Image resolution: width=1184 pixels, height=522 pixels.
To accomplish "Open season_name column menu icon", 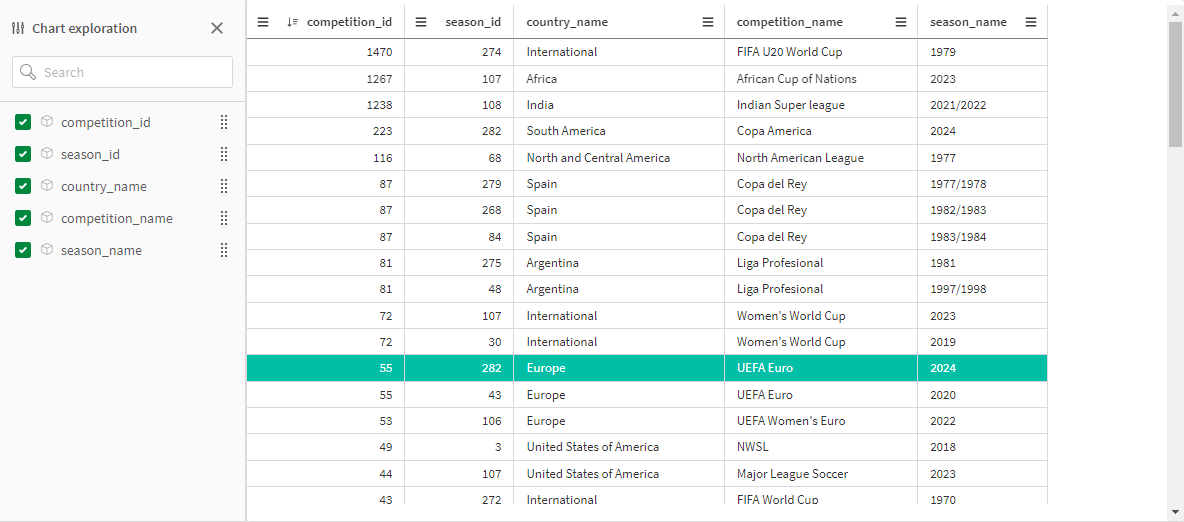I will pos(1031,22).
